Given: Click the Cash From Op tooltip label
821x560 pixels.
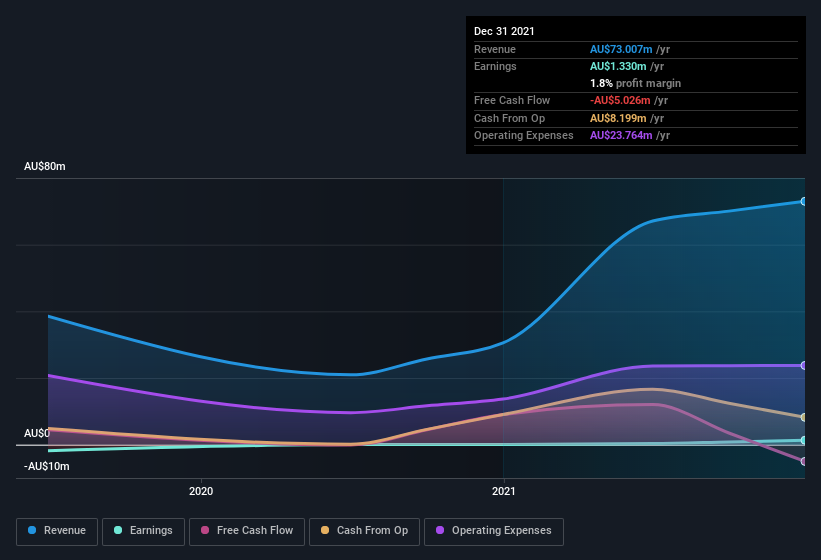Looking at the screenshot, I should pyautogui.click(x=509, y=118).
